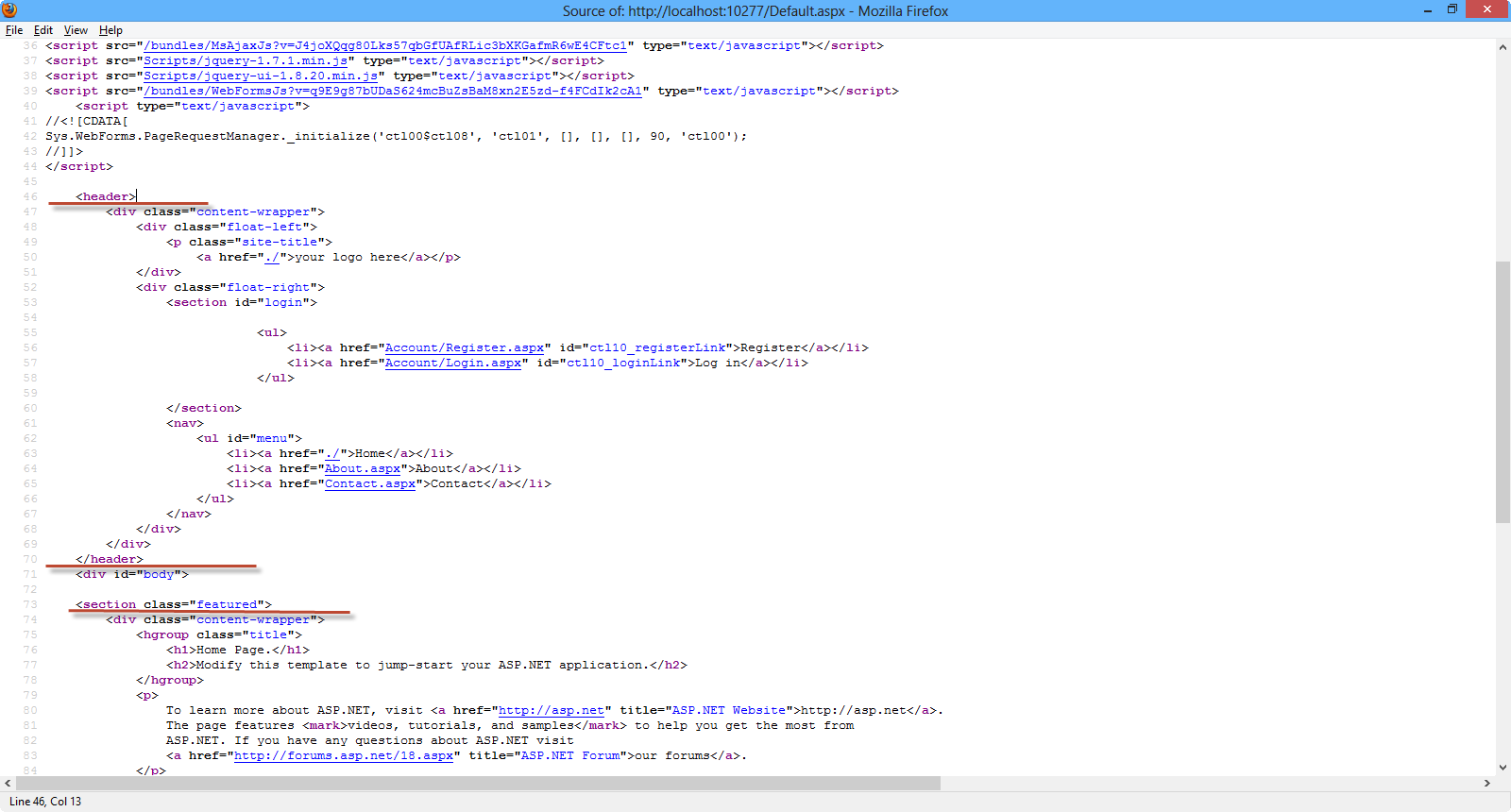Open Scripts/jquery-ui-1.8.20.min.js link

pyautogui.click(x=261, y=76)
